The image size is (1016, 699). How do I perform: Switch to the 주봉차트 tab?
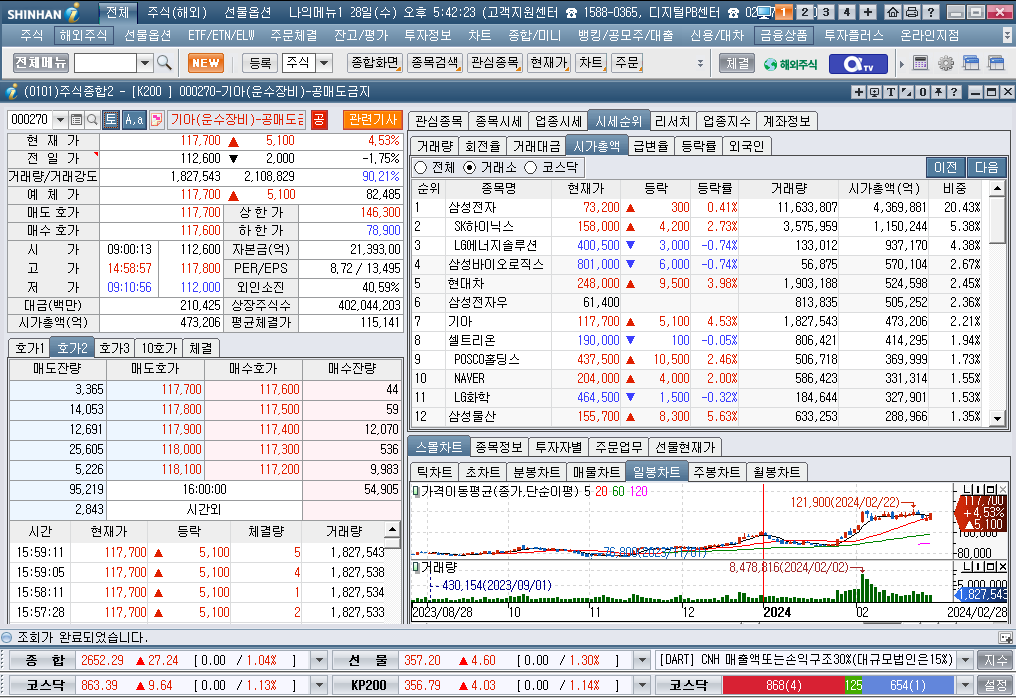[716, 472]
